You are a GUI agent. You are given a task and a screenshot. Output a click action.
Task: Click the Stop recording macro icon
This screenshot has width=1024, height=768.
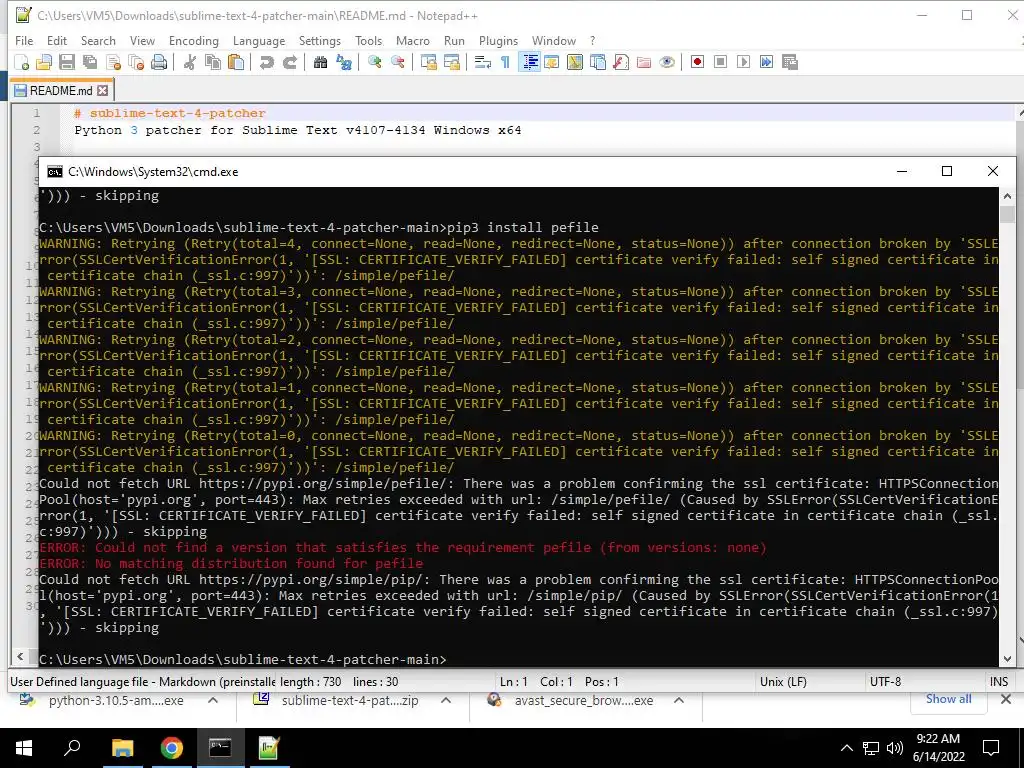point(720,62)
